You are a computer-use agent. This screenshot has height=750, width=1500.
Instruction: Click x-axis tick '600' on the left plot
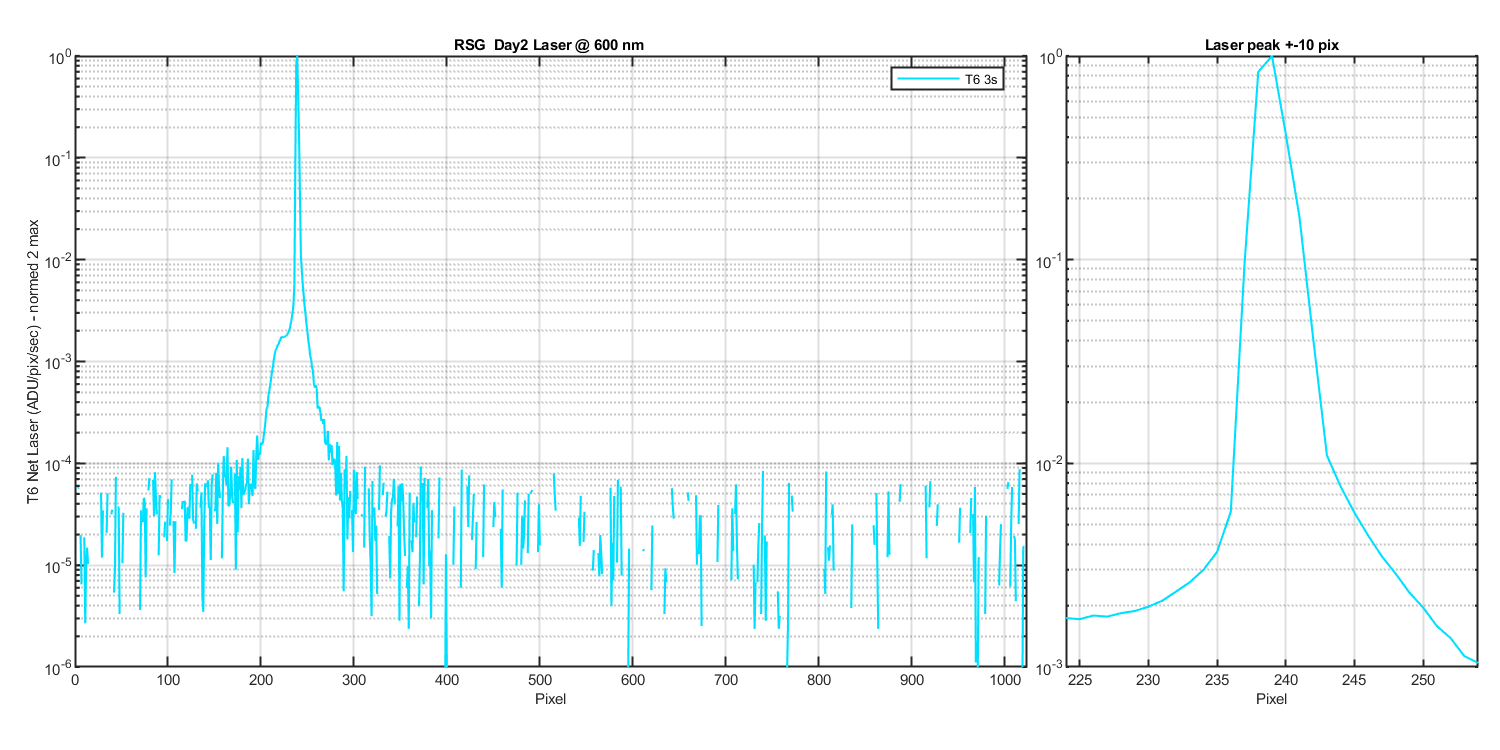633,680
